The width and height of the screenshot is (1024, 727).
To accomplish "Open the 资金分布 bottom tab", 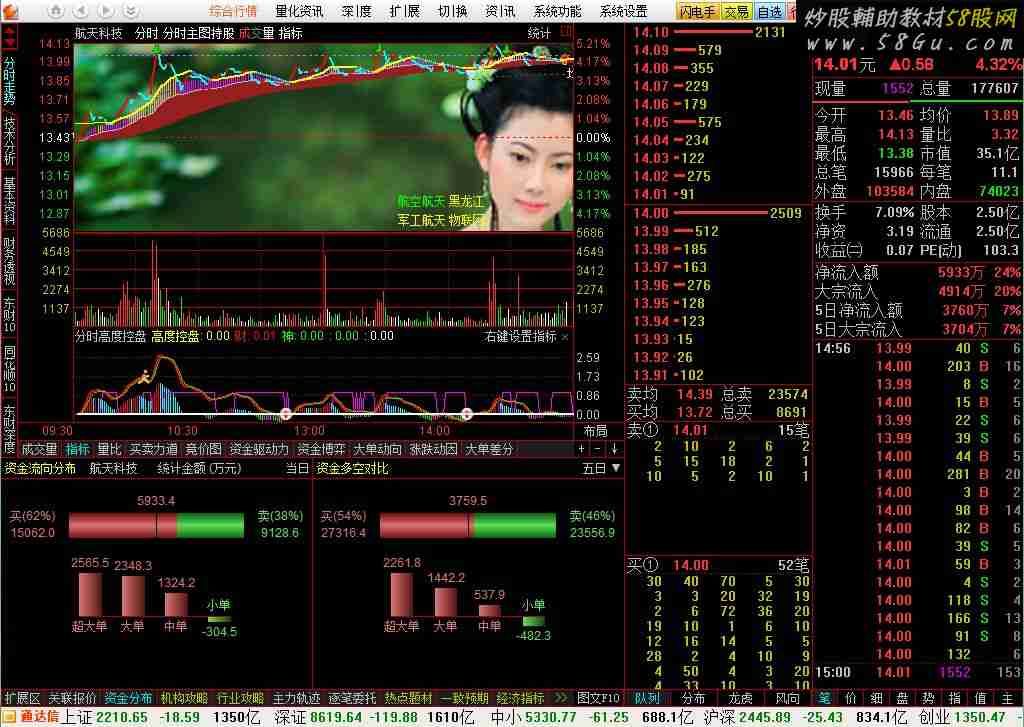I will click(129, 698).
